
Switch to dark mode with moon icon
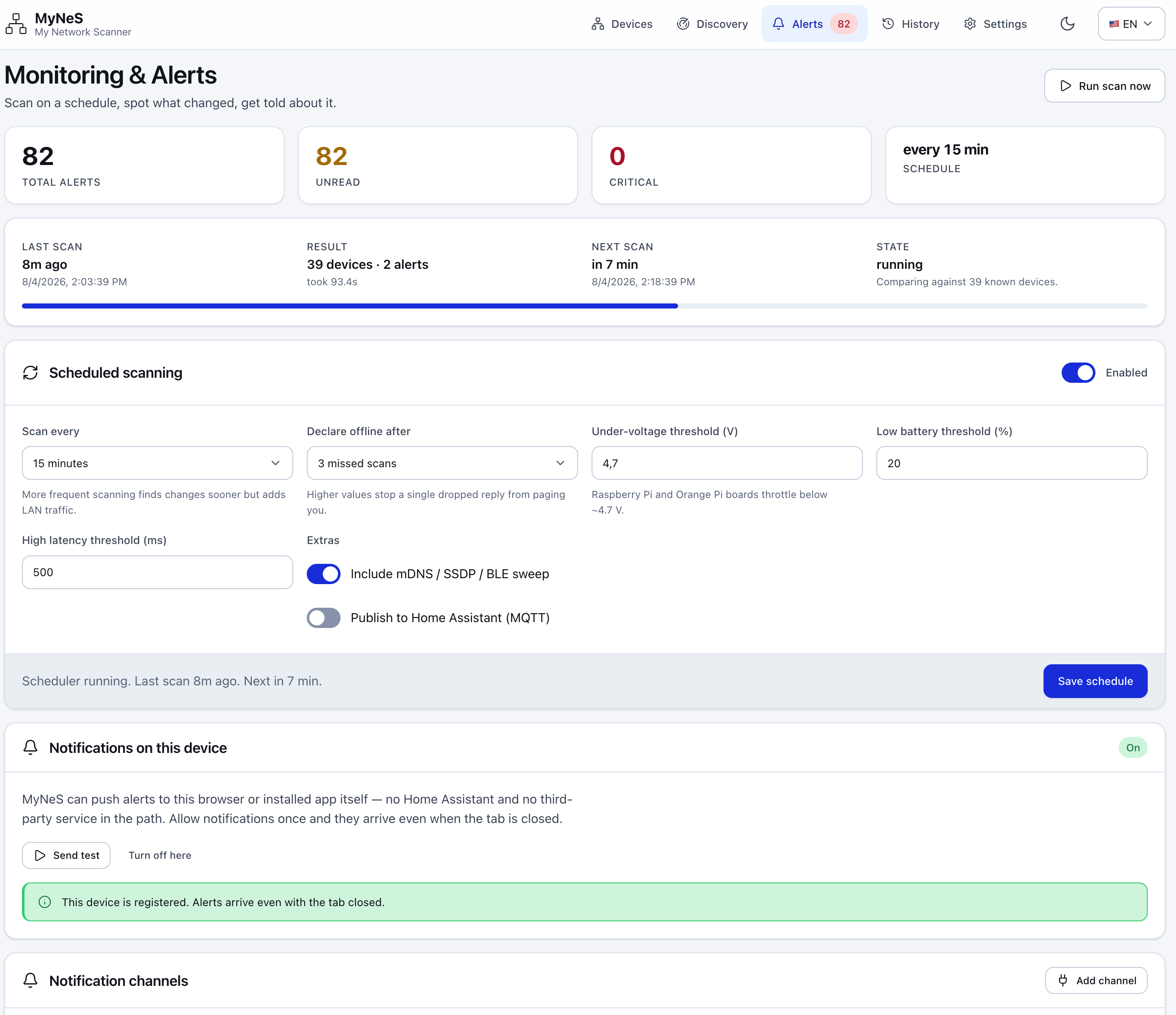click(x=1067, y=24)
